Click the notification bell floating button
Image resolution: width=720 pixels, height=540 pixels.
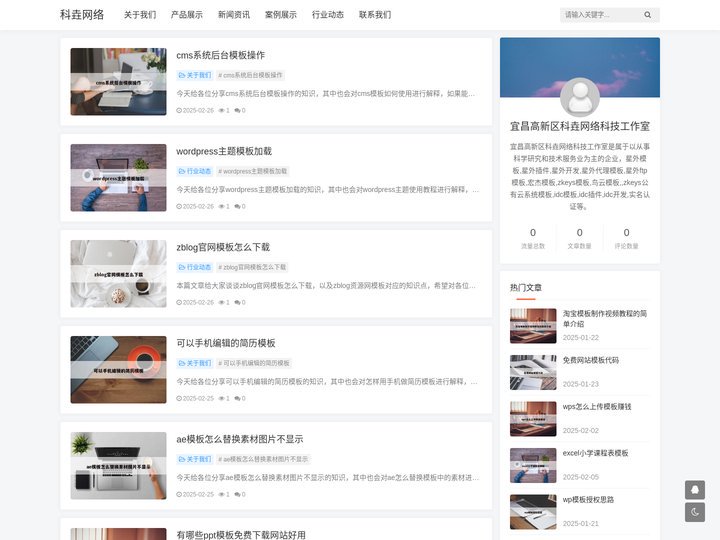695,490
